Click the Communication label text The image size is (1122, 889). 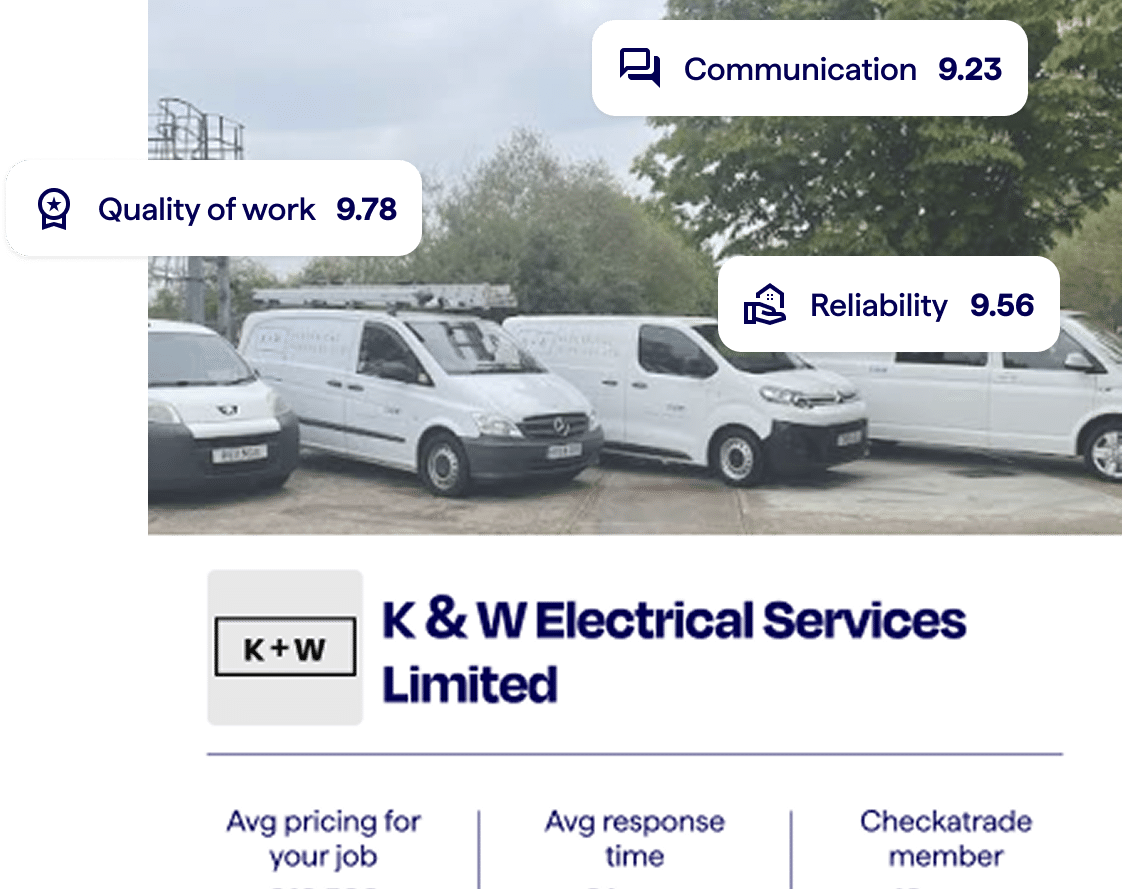pyautogui.click(x=800, y=69)
